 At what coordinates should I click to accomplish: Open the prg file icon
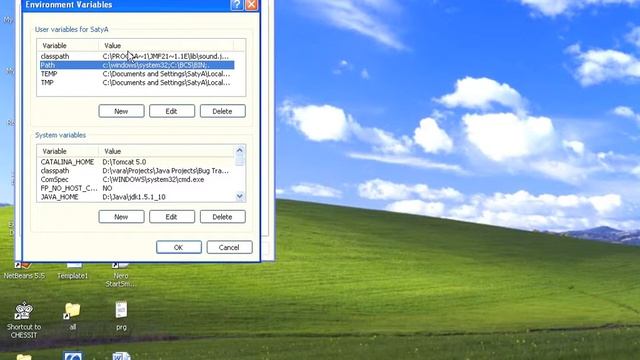click(121, 316)
